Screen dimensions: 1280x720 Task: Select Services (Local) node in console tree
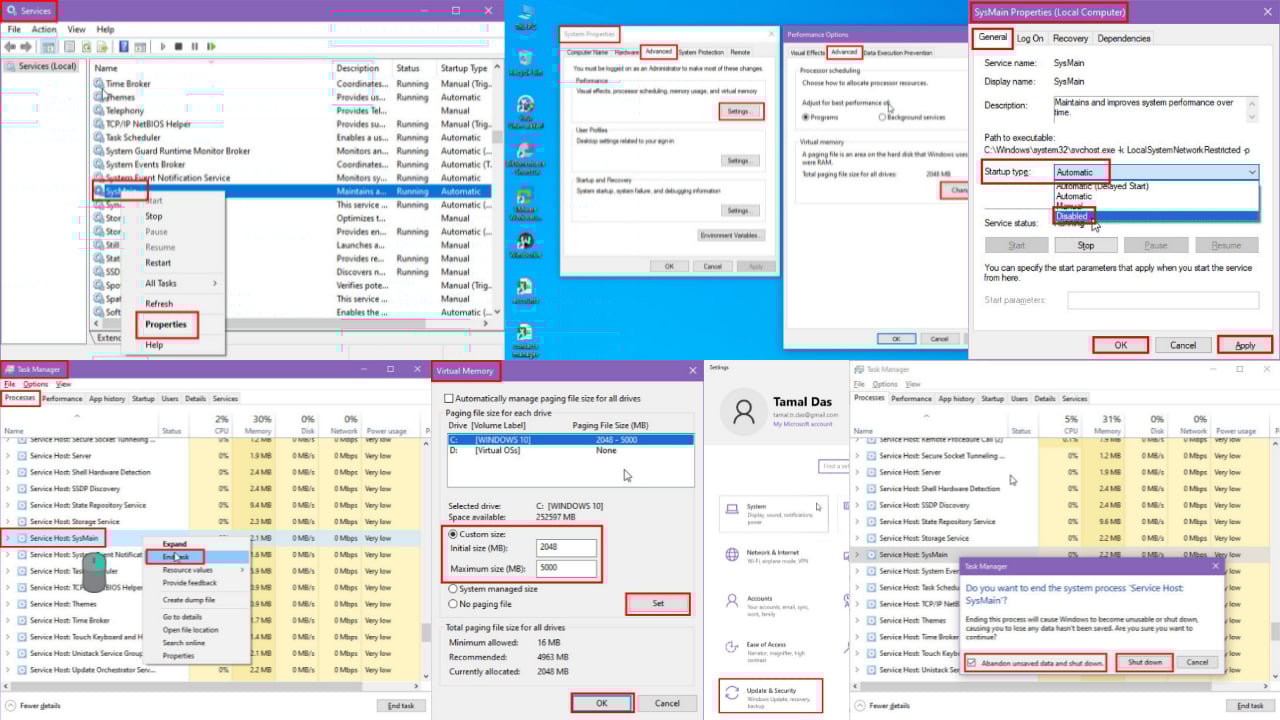(40, 67)
